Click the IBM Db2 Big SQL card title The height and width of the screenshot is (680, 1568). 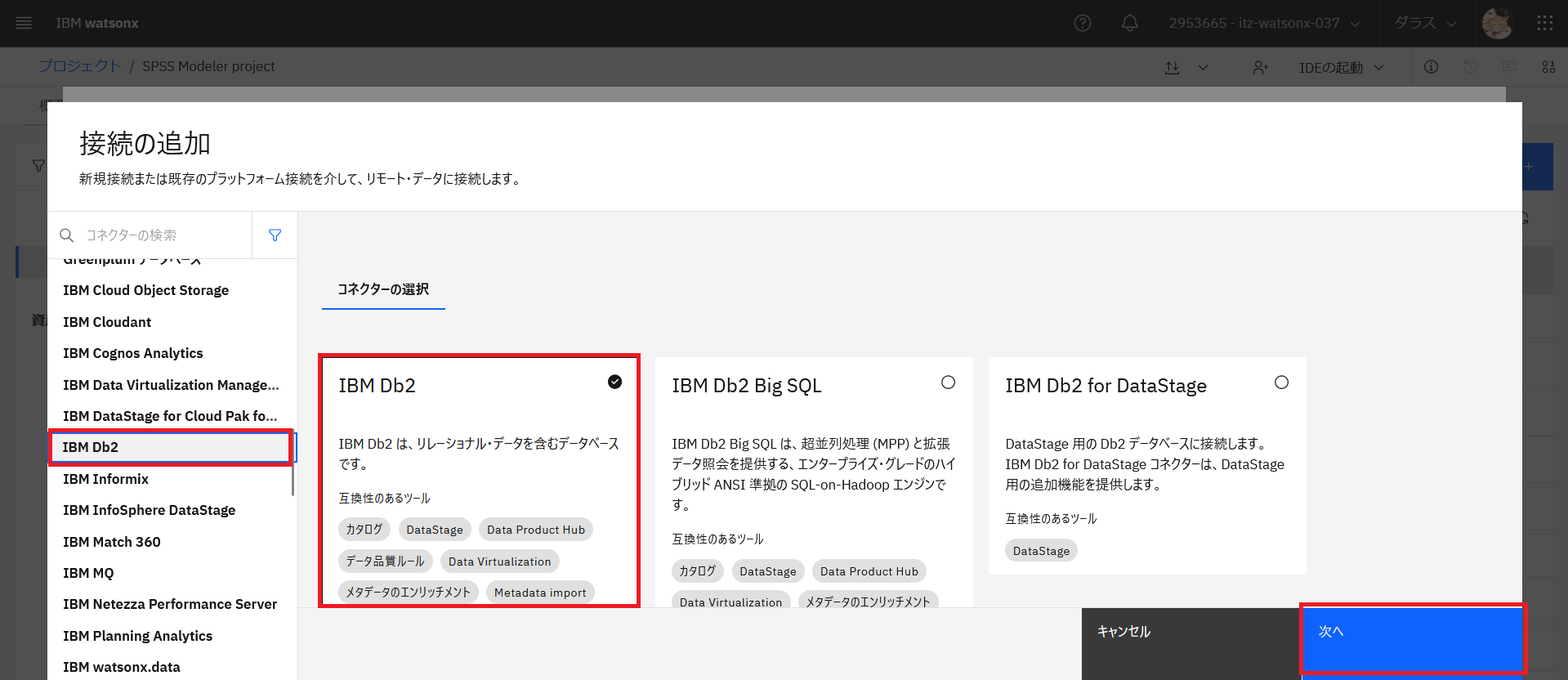click(x=747, y=386)
